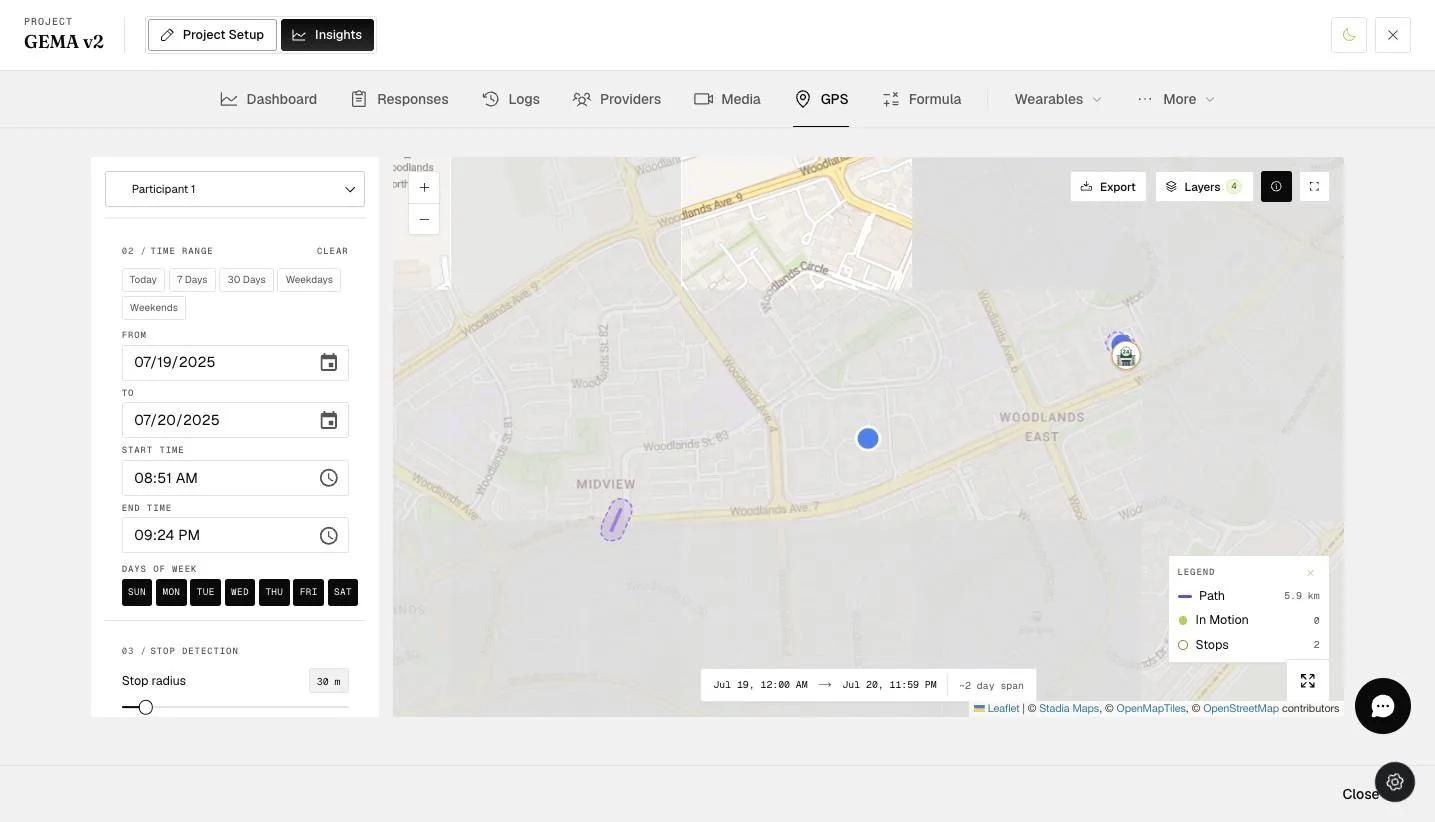
Task: Click the robot stop marker on map
Action: click(1126, 356)
